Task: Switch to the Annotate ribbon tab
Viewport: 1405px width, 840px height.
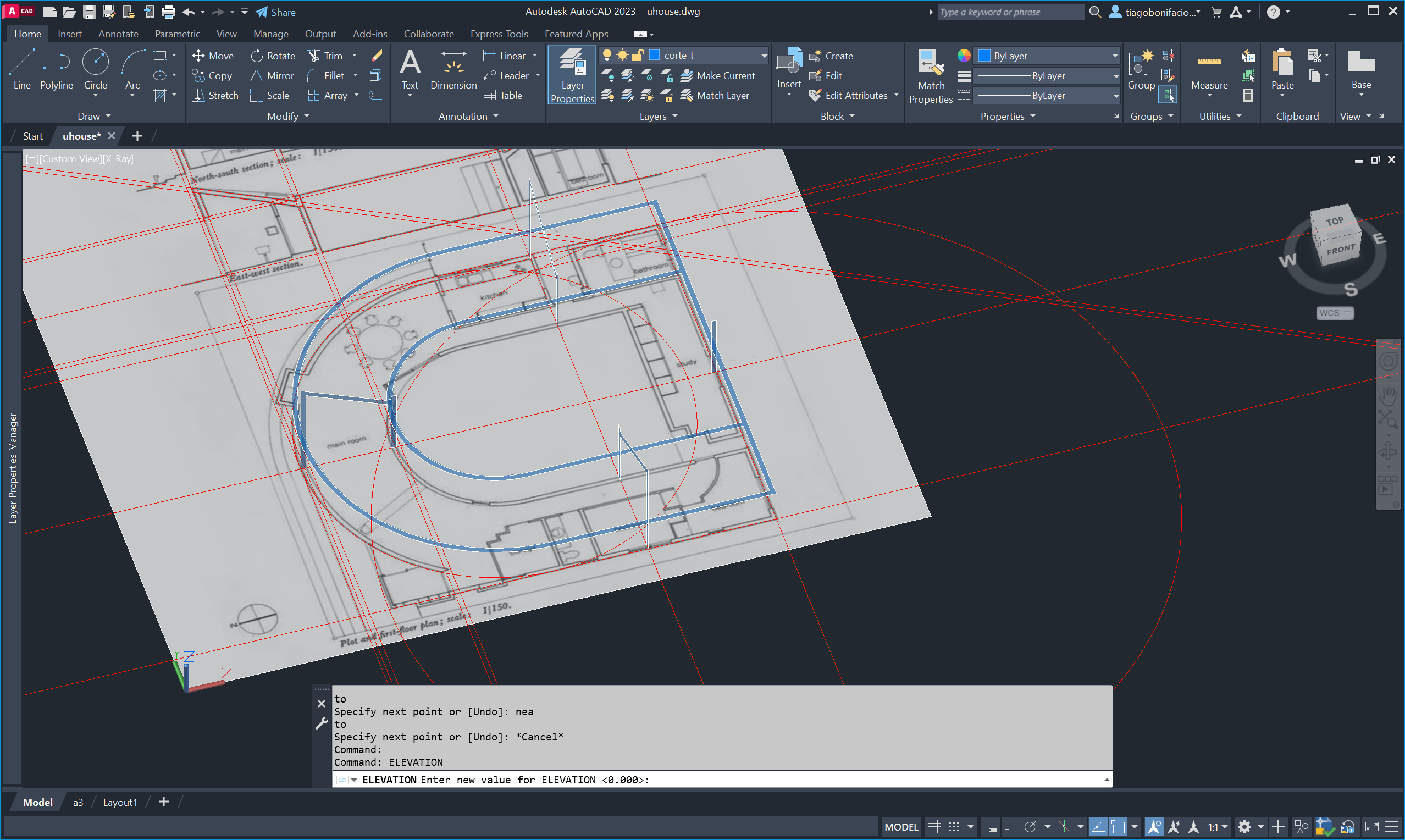Action: point(118,34)
